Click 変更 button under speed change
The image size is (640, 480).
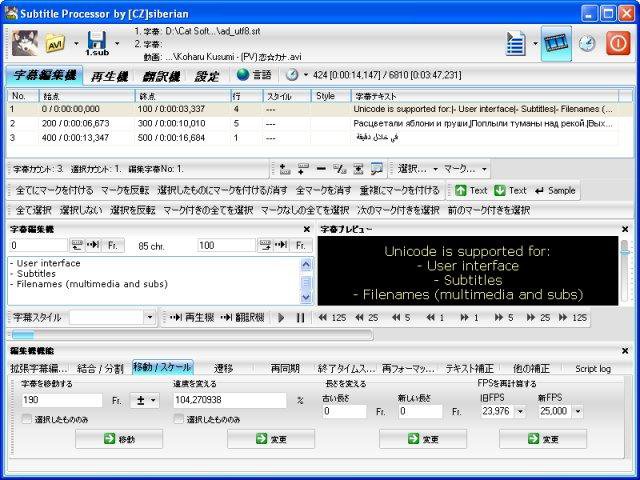pyautogui.click(x=271, y=439)
